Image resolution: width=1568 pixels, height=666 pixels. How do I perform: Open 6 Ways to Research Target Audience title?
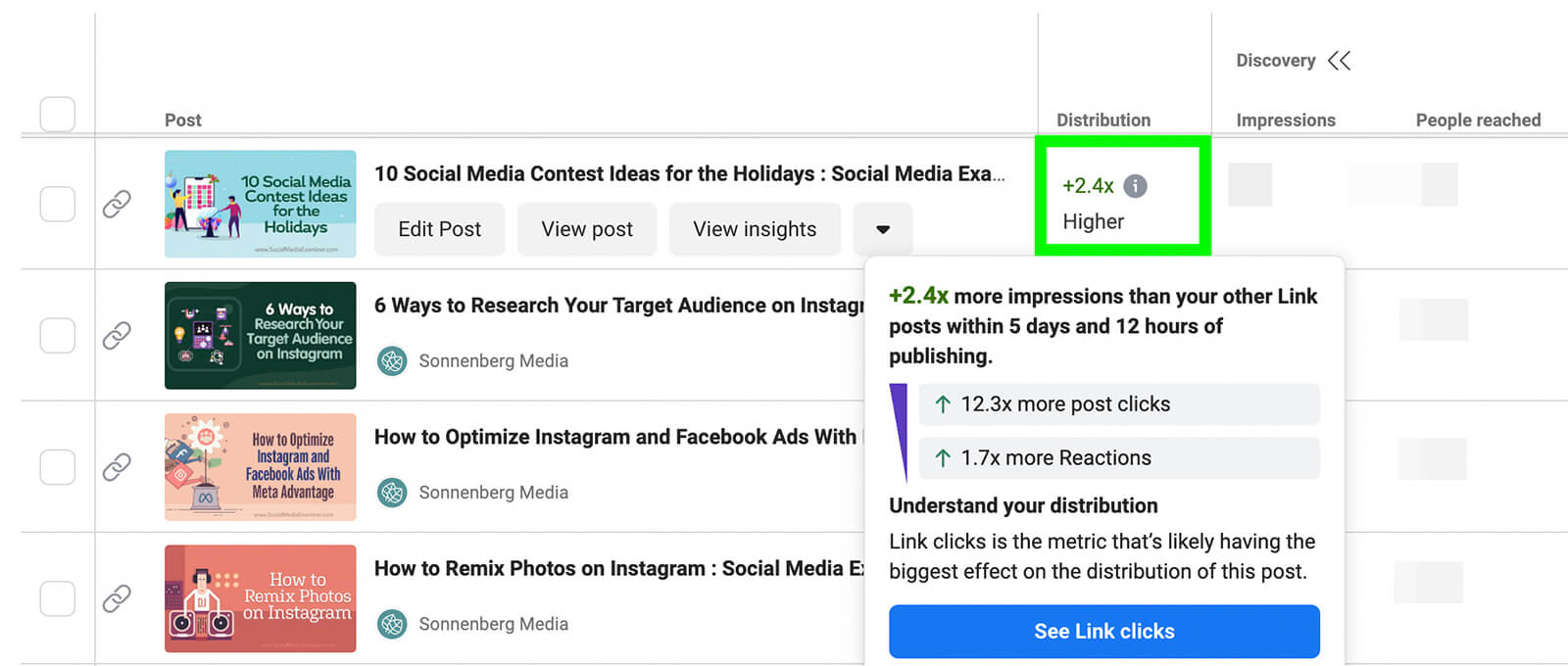tap(618, 306)
